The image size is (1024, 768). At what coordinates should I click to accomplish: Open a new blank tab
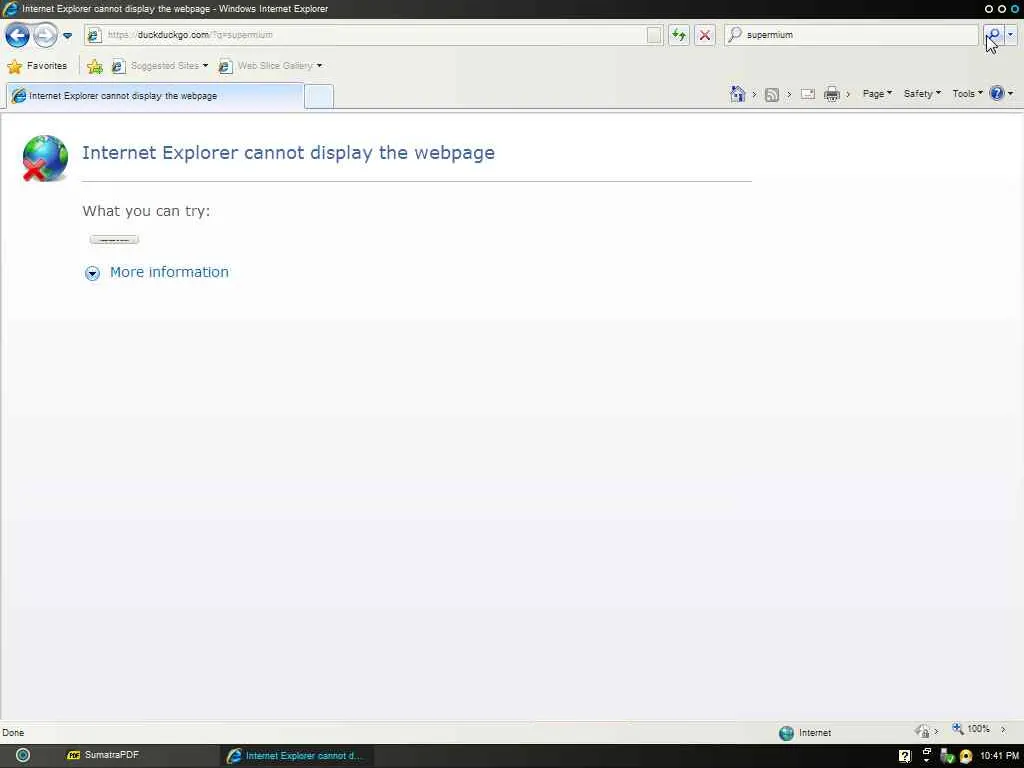click(x=319, y=97)
